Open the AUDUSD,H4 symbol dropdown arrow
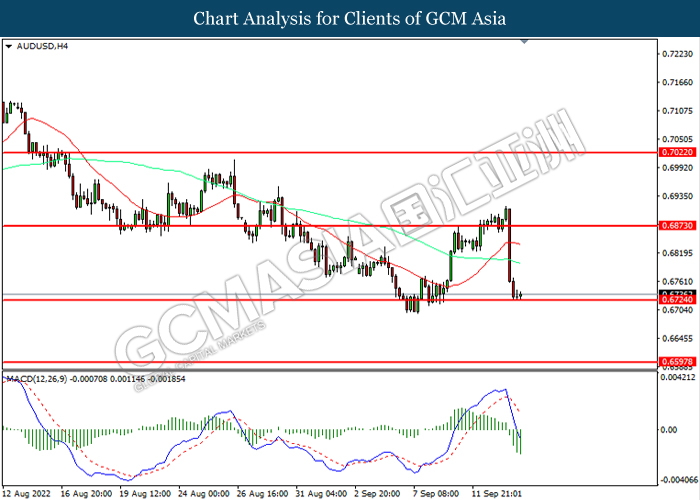 pos(9,46)
